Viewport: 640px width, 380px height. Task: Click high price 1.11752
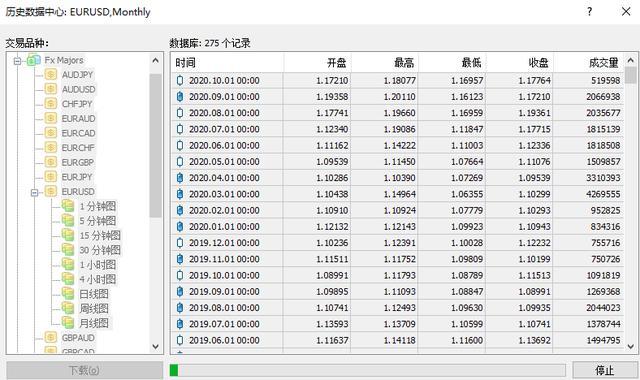point(400,259)
